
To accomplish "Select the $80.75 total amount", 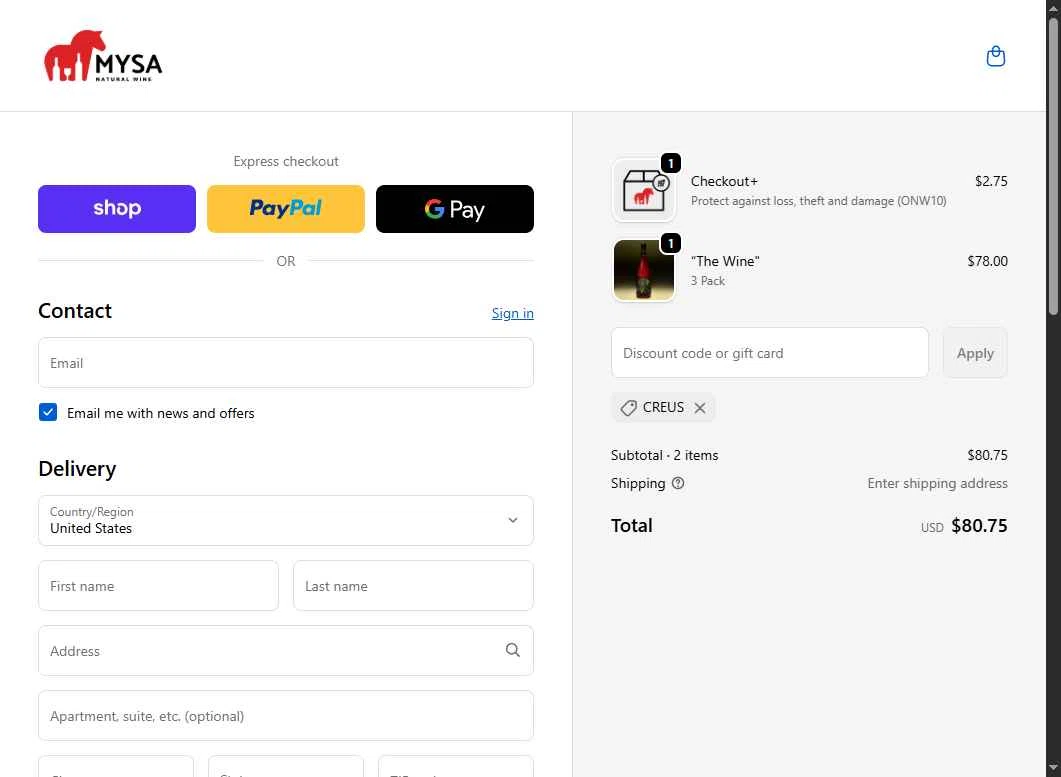I will click(979, 526).
